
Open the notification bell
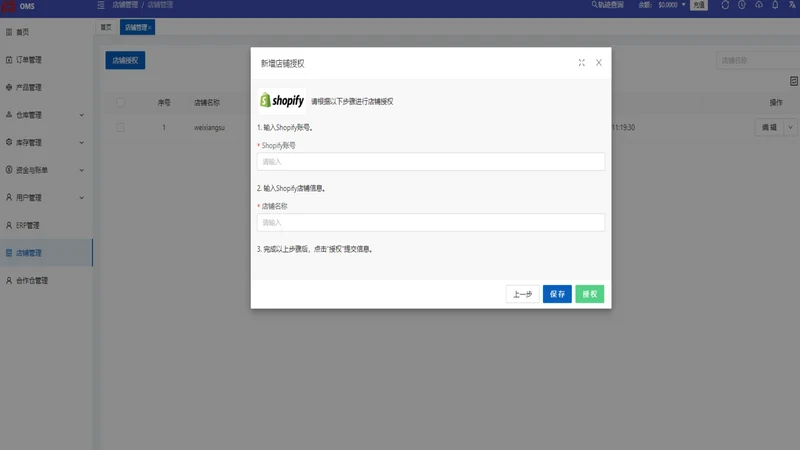click(775, 5)
